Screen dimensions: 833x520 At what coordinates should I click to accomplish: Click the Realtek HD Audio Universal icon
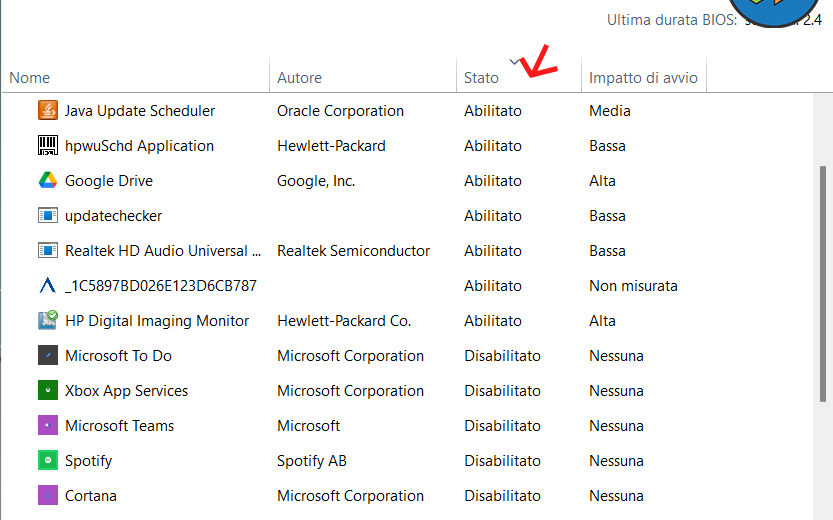pos(47,251)
